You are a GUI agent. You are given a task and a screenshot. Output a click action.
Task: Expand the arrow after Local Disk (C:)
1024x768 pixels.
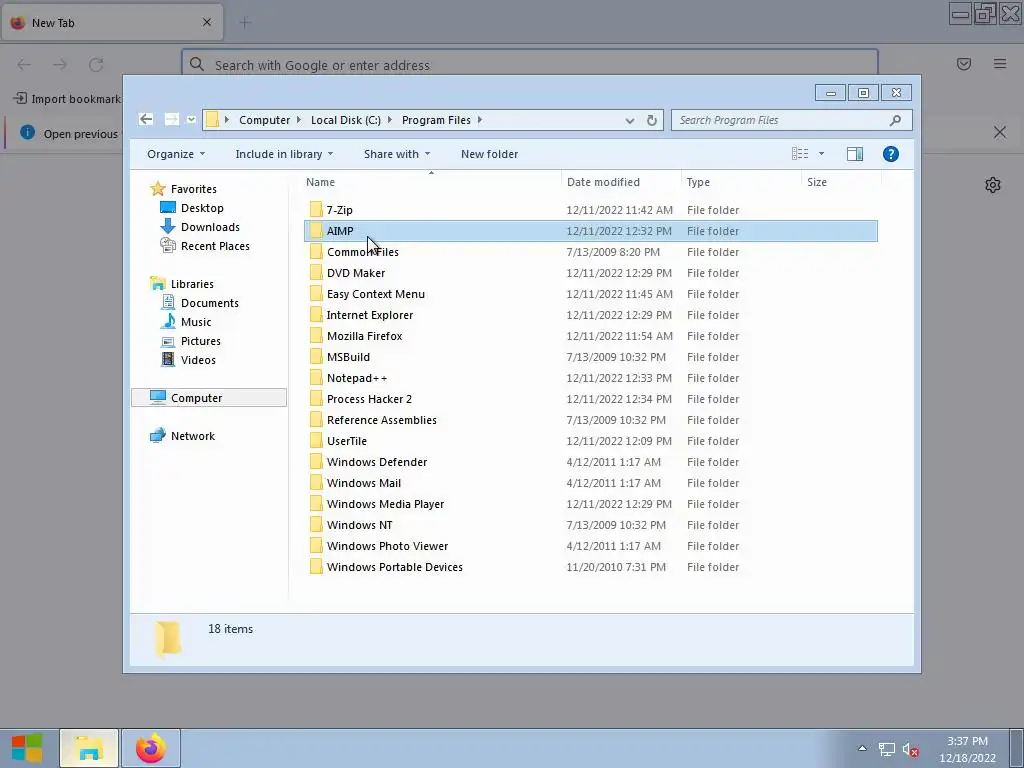click(390, 120)
